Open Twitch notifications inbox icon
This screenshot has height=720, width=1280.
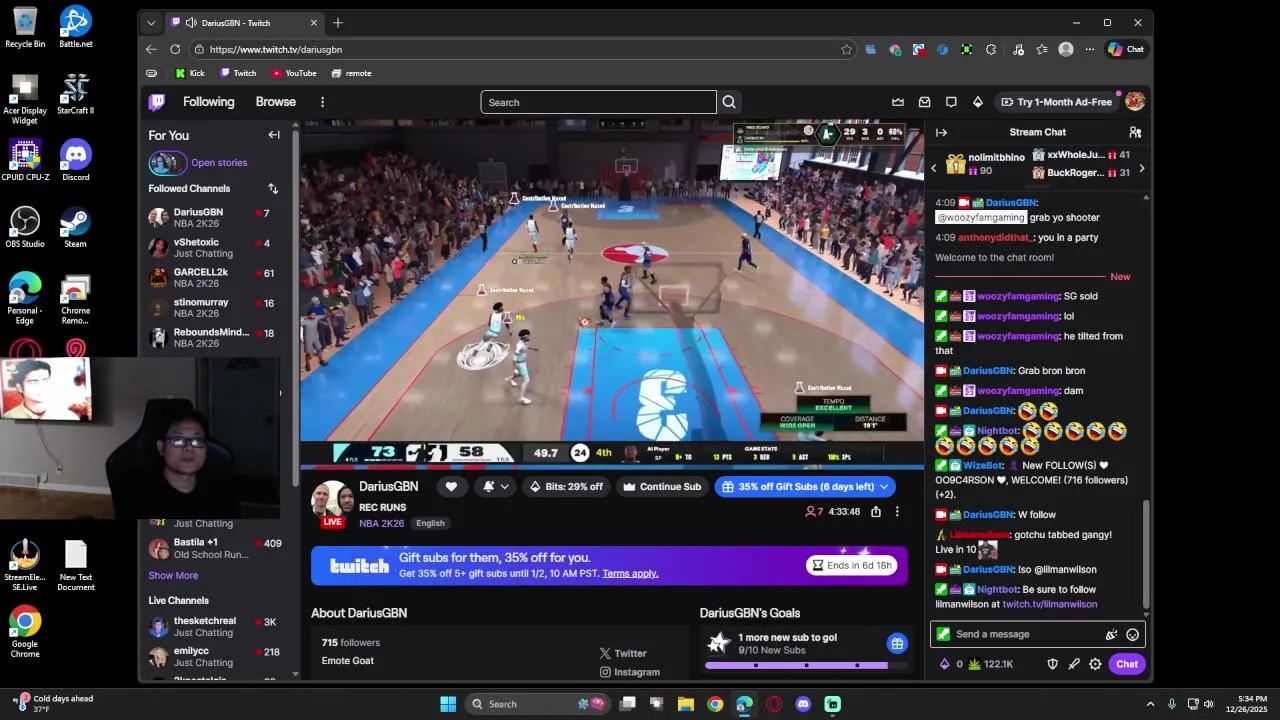pos(925,102)
